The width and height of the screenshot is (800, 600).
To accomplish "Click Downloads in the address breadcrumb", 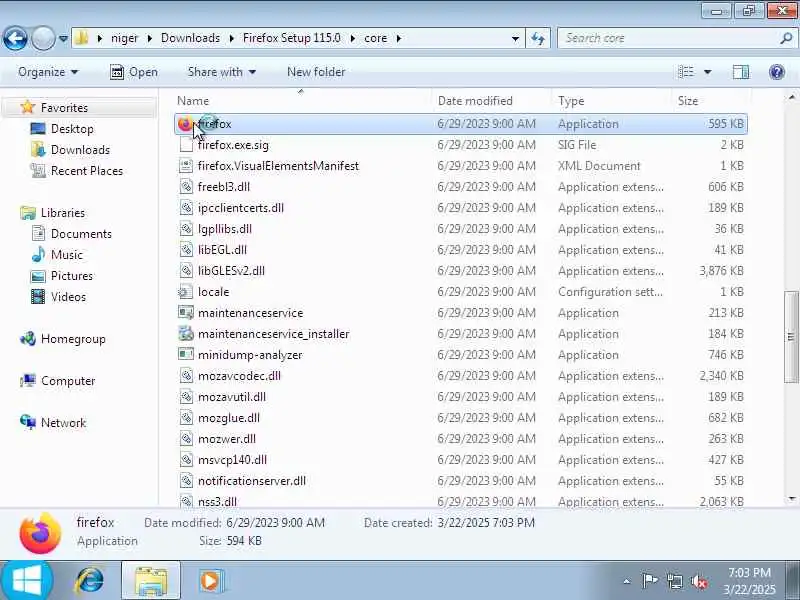I will click(x=190, y=38).
